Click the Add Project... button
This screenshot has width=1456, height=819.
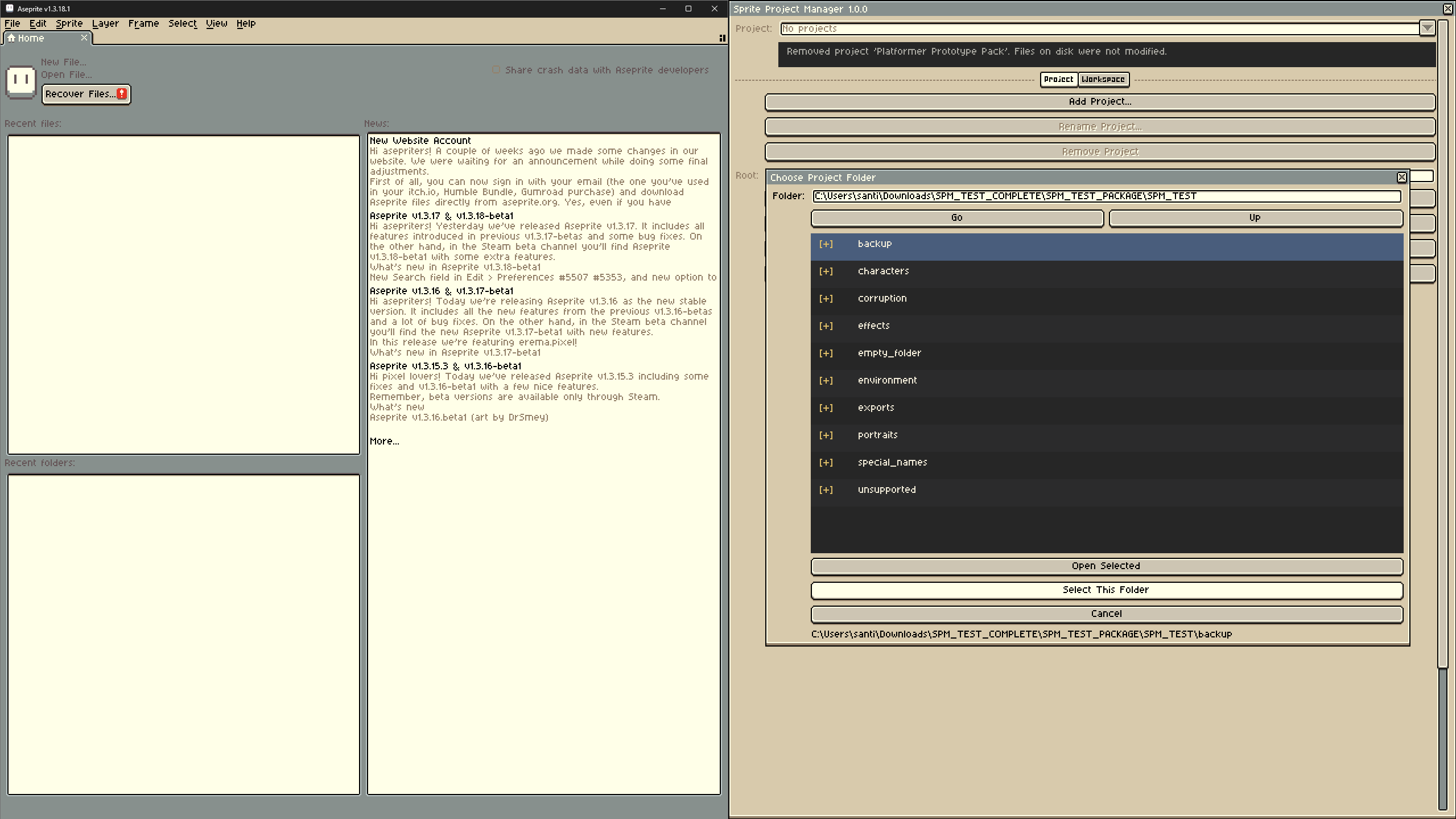coord(1100,102)
